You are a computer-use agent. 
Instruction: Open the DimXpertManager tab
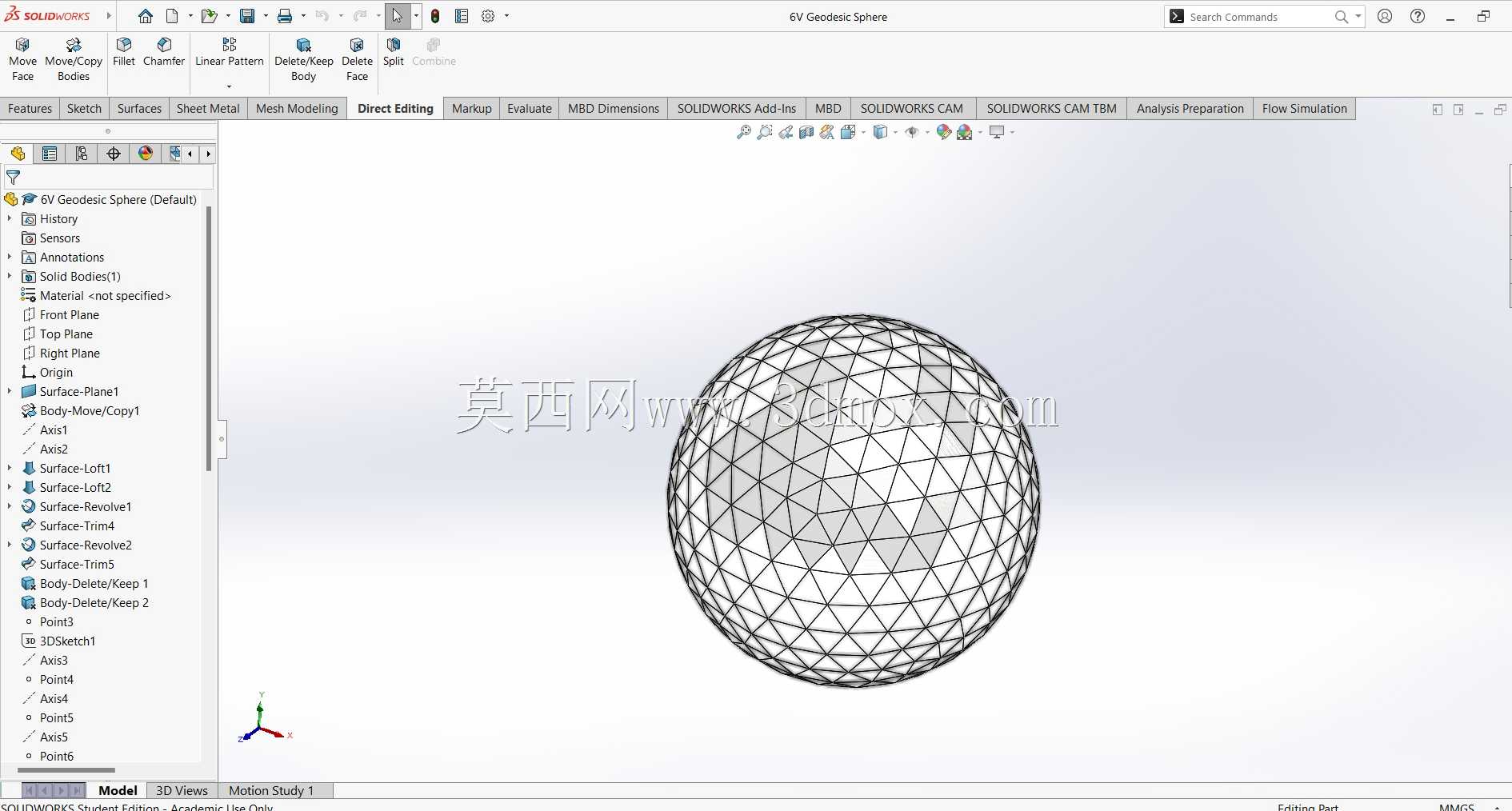click(114, 154)
